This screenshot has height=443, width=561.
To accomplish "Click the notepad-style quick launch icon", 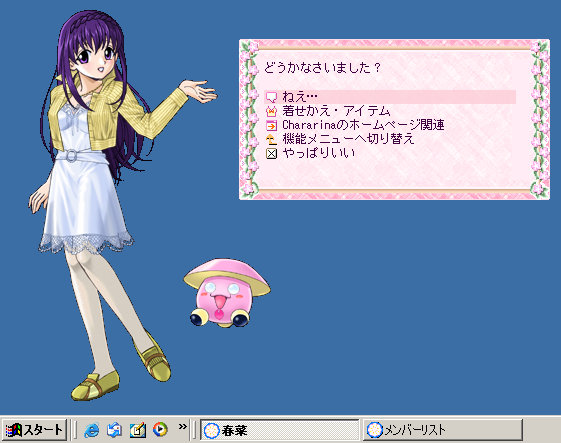I will coord(137,429).
